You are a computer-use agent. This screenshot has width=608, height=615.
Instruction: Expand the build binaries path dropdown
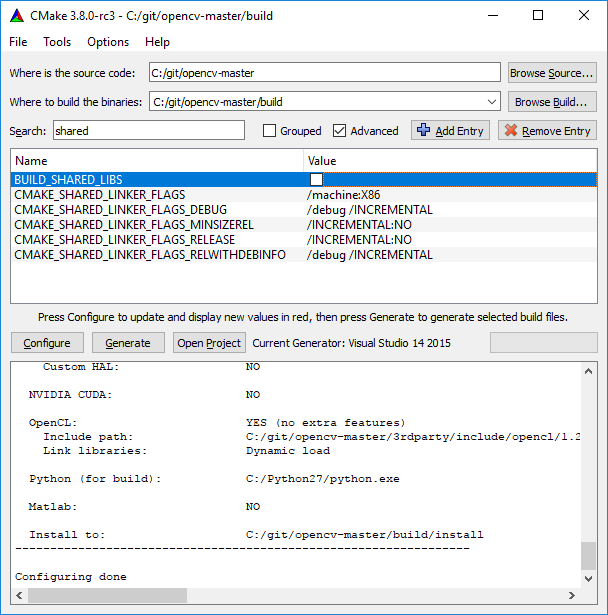point(490,102)
